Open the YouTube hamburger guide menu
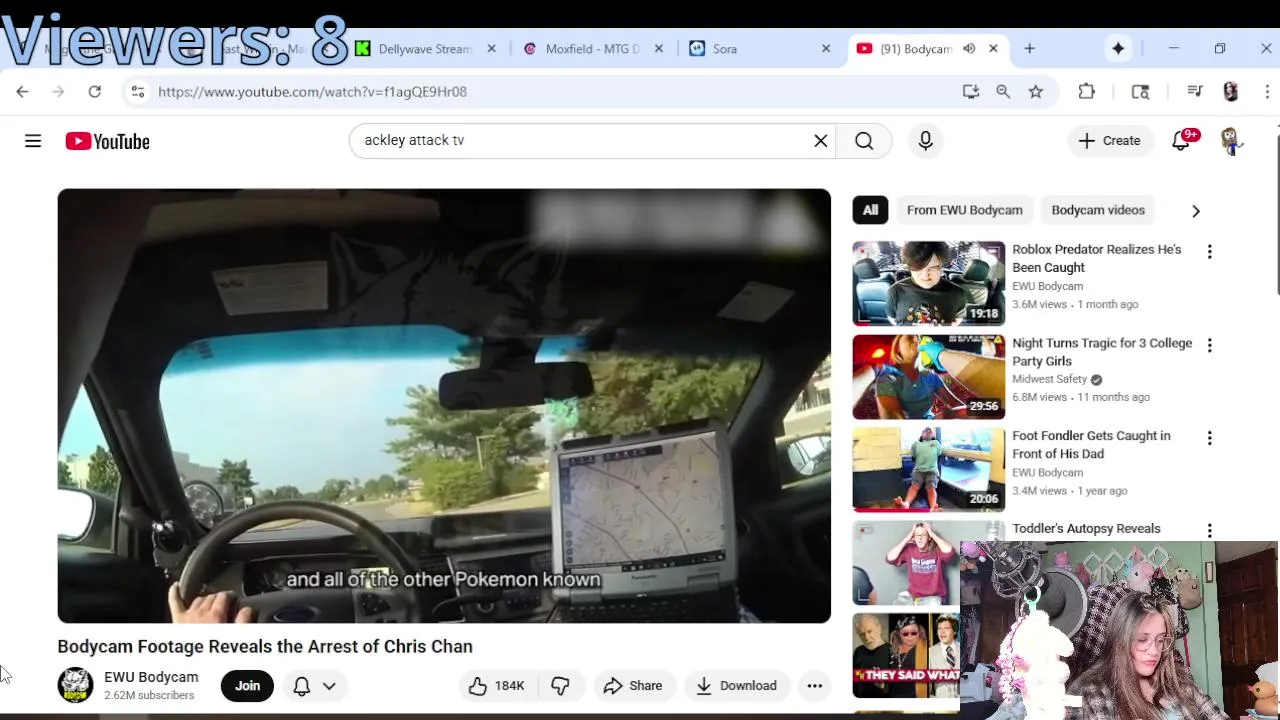 tap(33, 141)
